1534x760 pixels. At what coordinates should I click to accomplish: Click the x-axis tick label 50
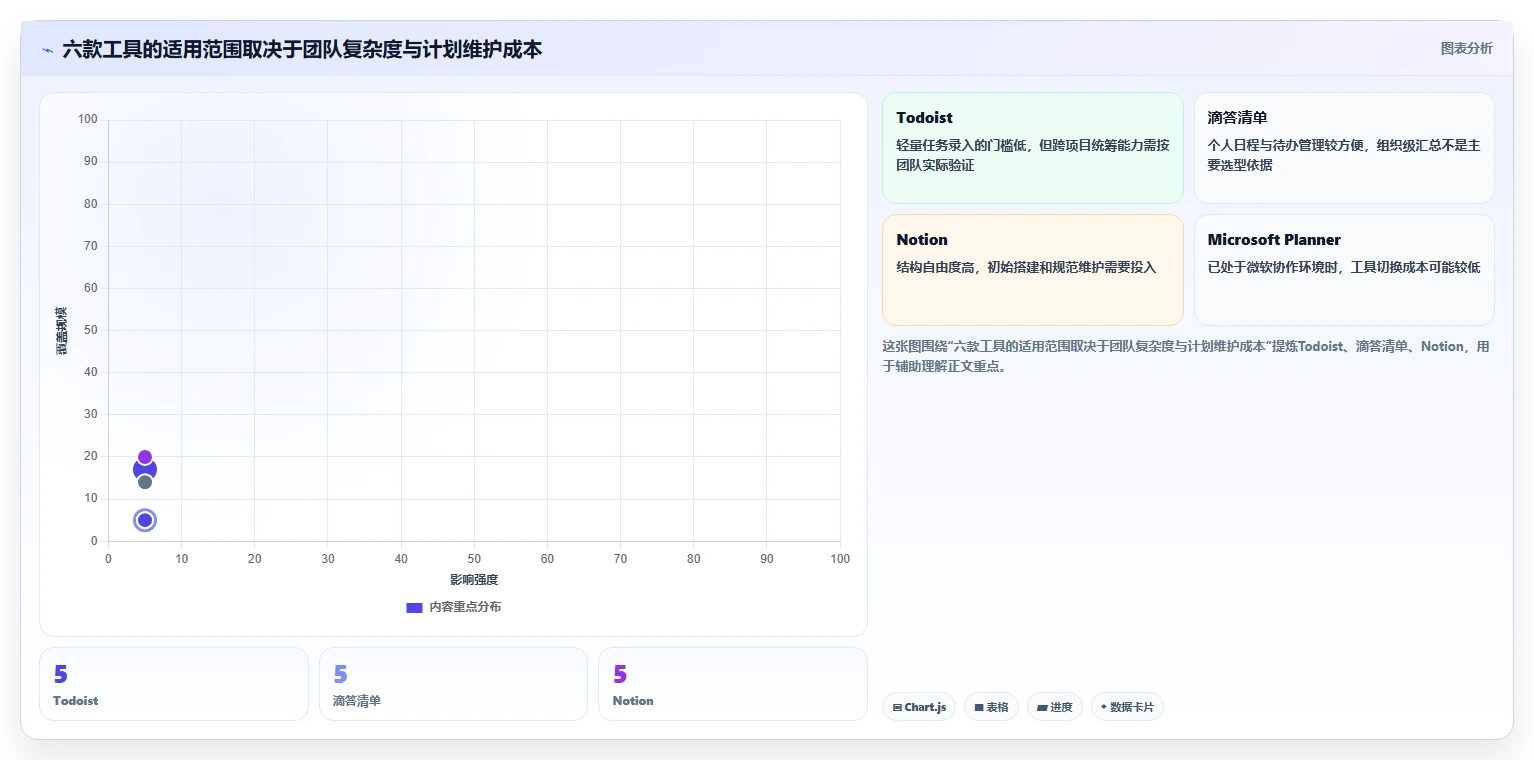point(474,559)
